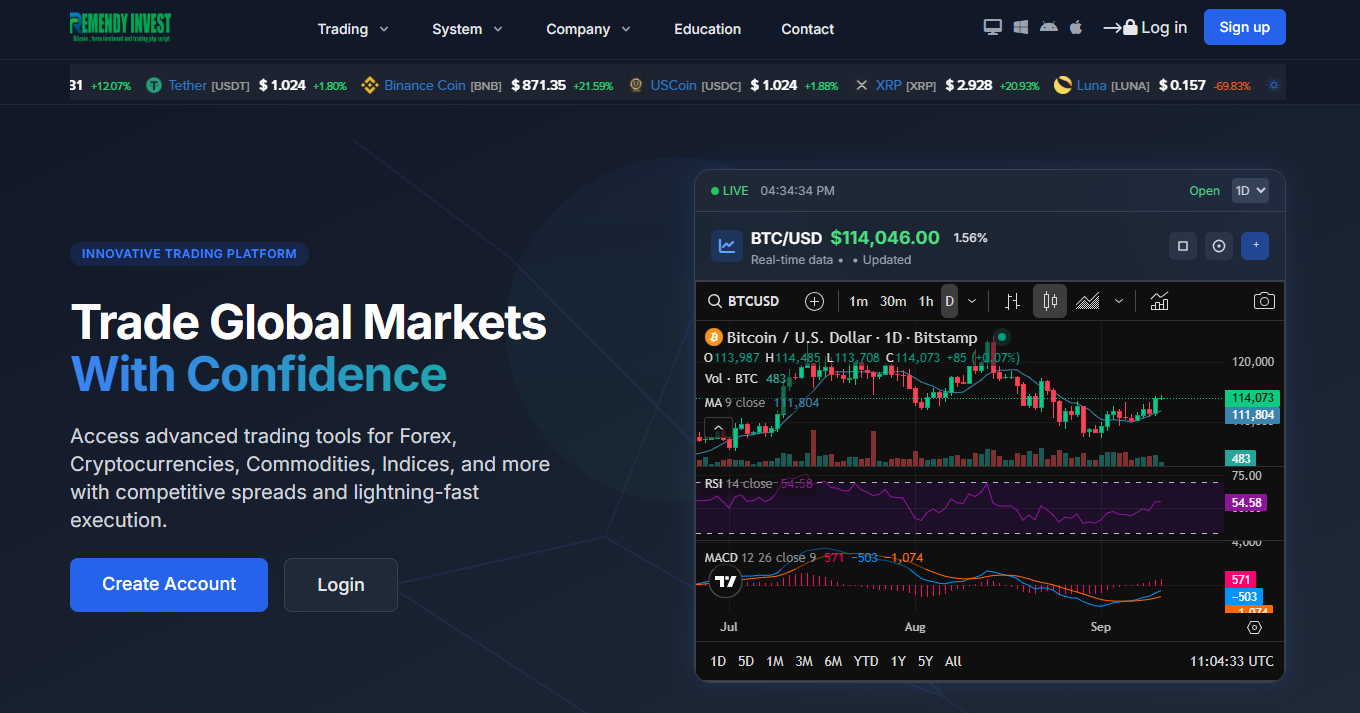Open the Contact page
This screenshot has height=713, width=1360.
(x=808, y=29)
